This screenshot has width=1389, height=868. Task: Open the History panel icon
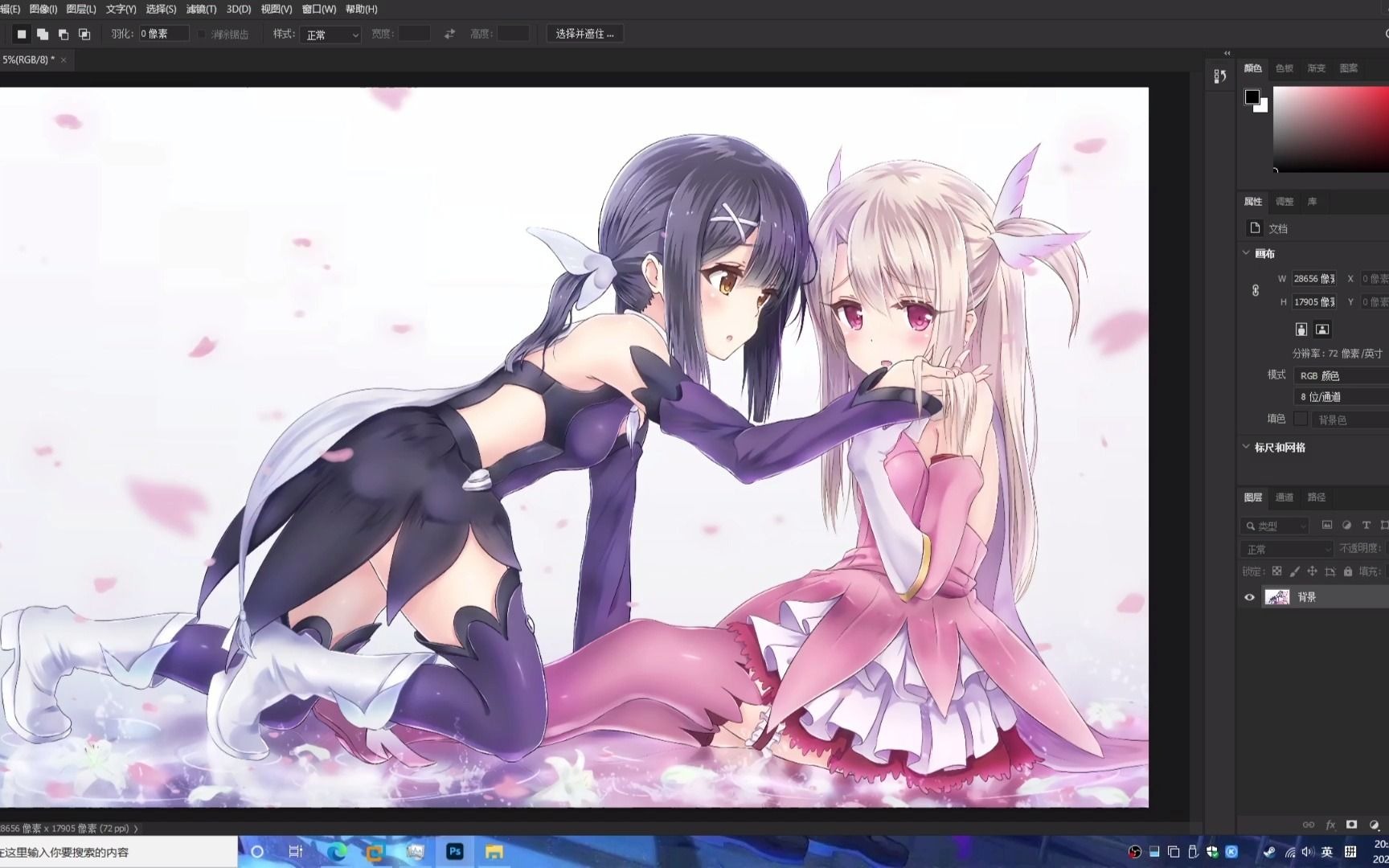(1220, 76)
